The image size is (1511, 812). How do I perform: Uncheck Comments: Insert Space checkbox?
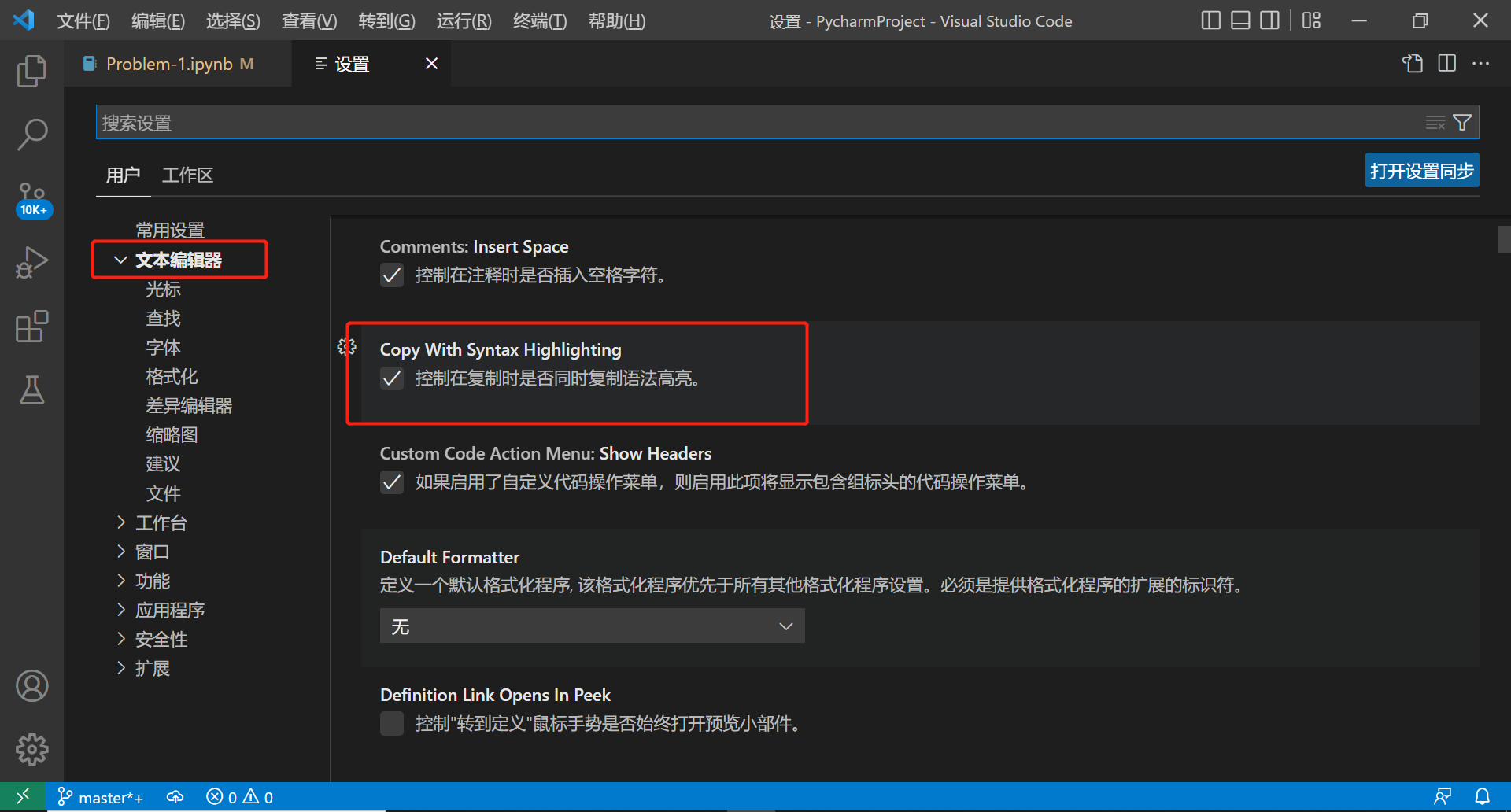tap(392, 275)
